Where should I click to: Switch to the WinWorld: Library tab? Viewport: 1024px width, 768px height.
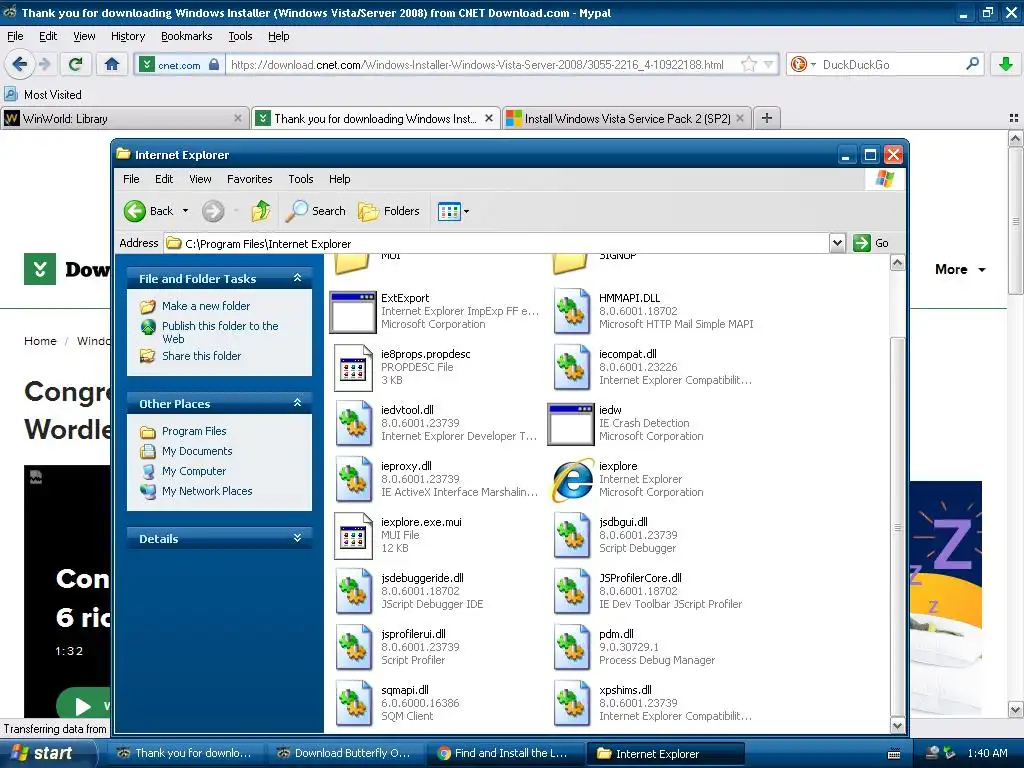point(125,119)
